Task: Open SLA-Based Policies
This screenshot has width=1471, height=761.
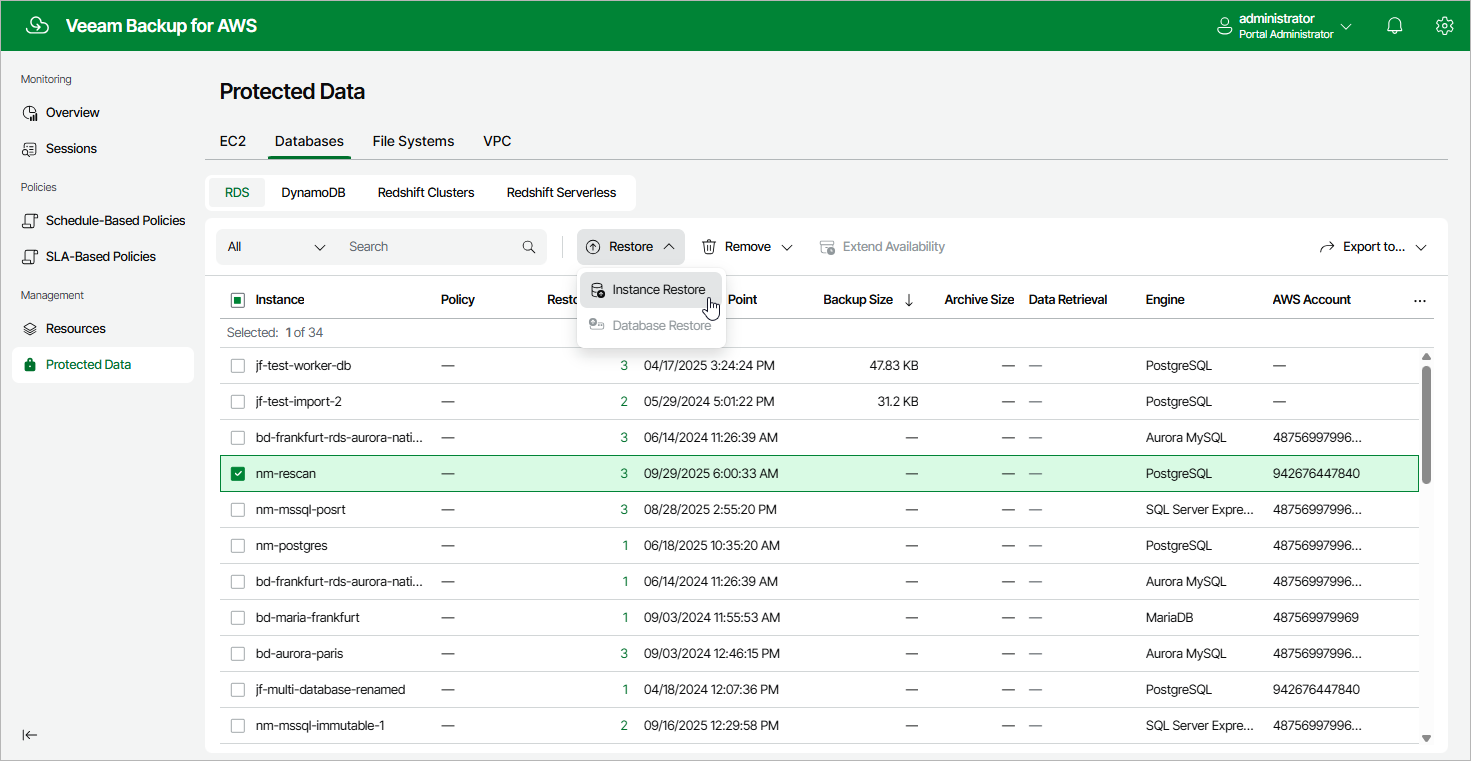Action: tap(103, 257)
